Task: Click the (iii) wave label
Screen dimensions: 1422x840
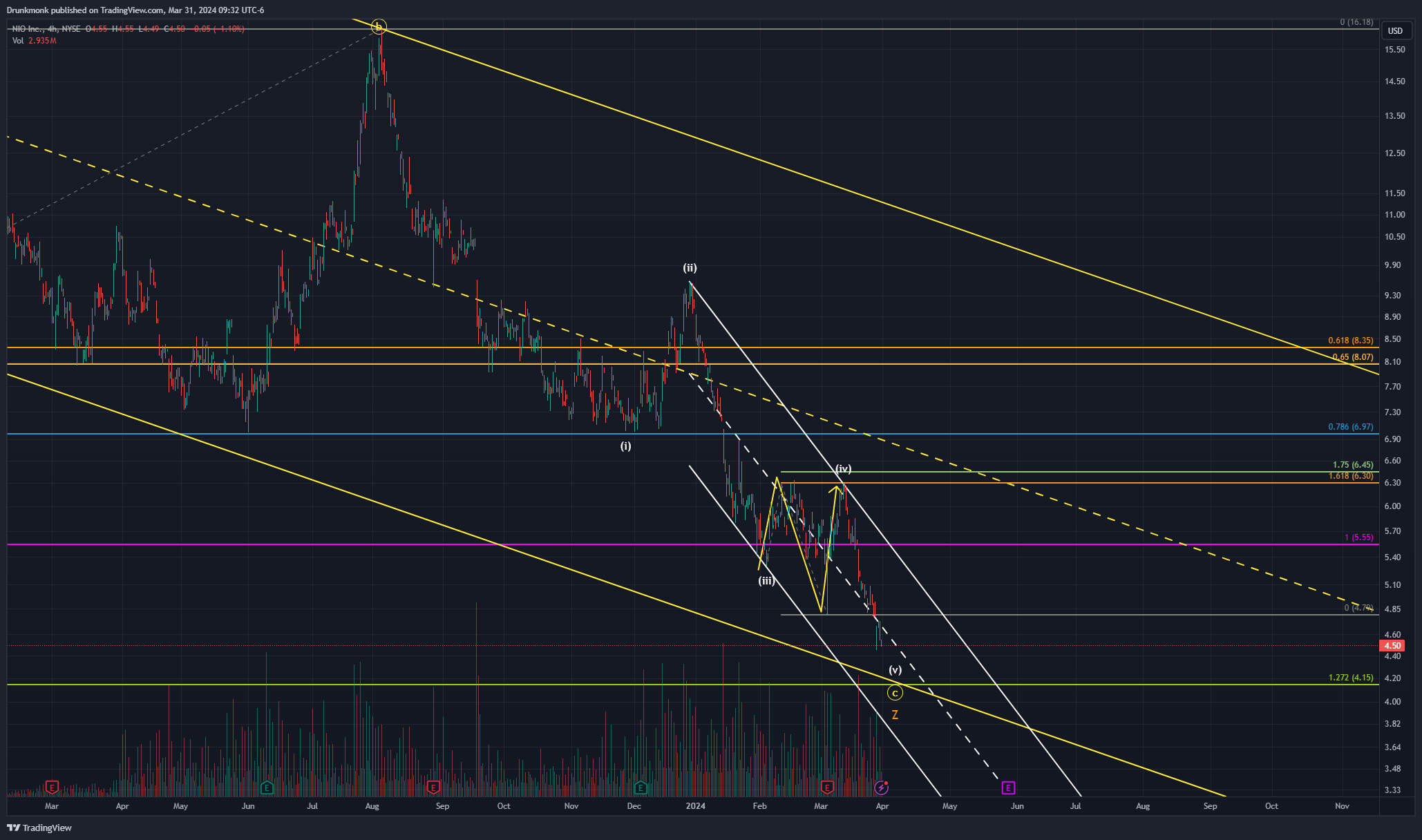Action: tap(766, 581)
